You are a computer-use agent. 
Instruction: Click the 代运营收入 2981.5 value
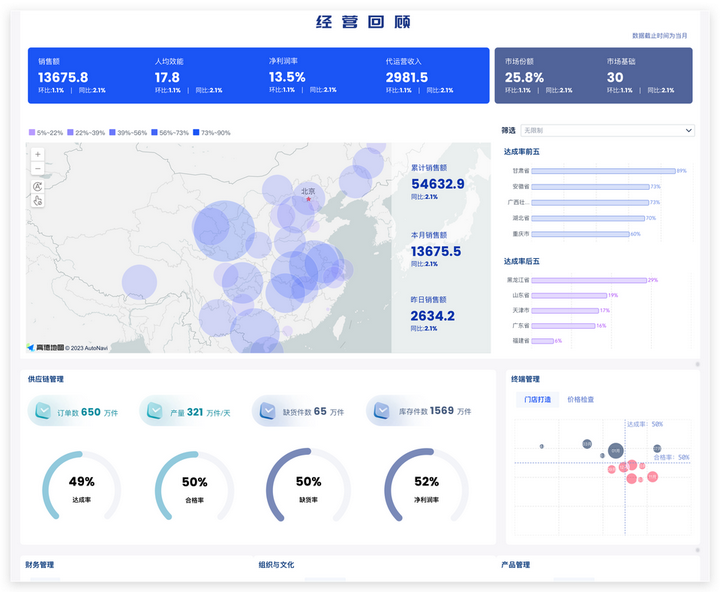click(x=407, y=77)
